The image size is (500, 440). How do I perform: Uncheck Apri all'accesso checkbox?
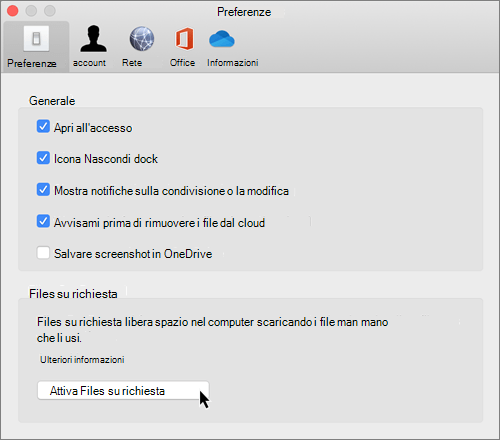pyautogui.click(x=43, y=127)
